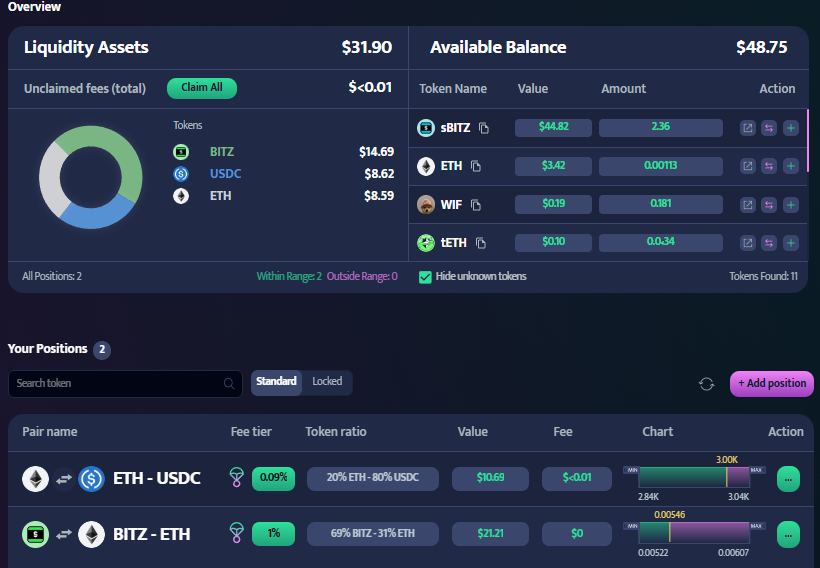Click the WIF token logo

coord(426,205)
